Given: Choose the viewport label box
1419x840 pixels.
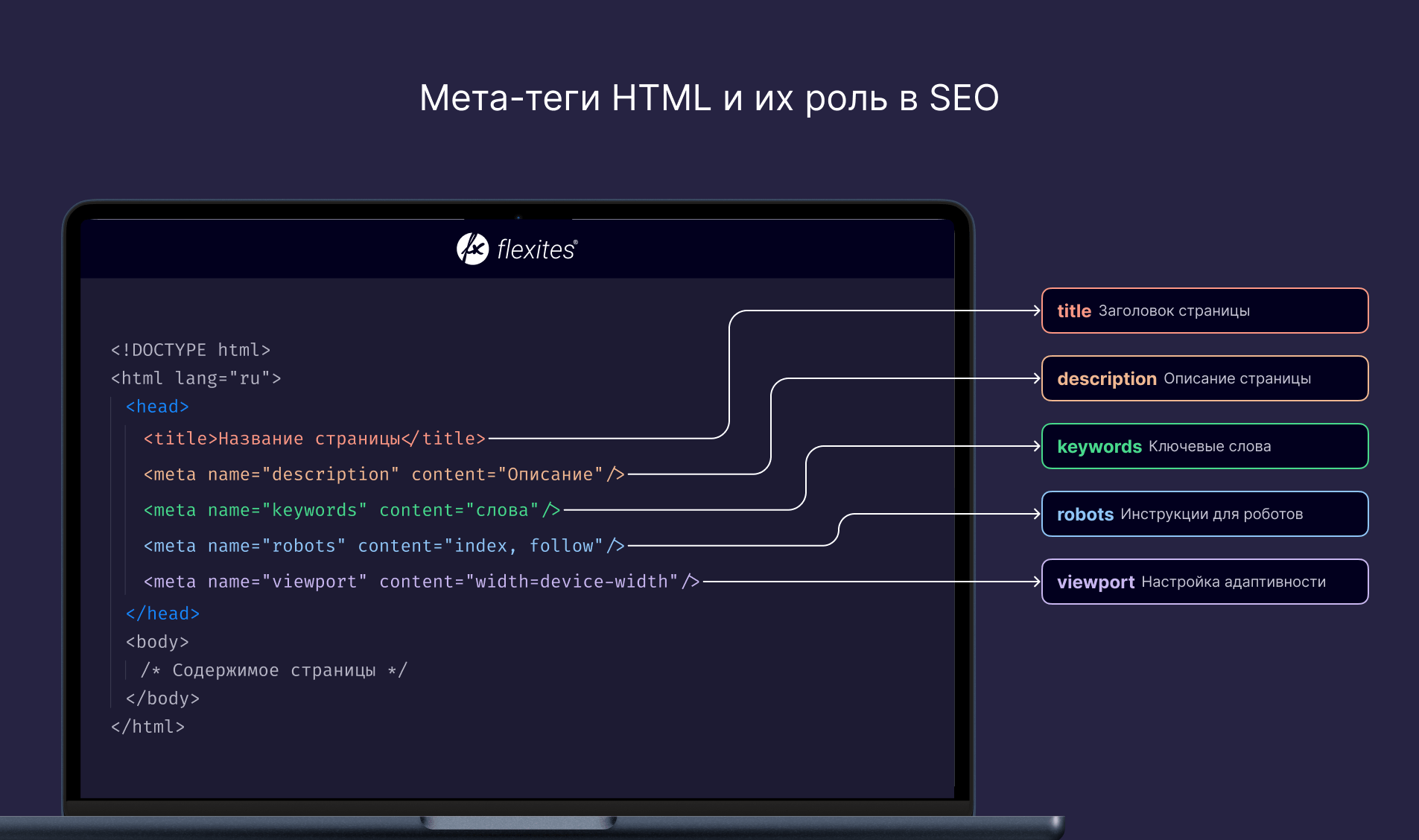Looking at the screenshot, I should click(x=1204, y=582).
